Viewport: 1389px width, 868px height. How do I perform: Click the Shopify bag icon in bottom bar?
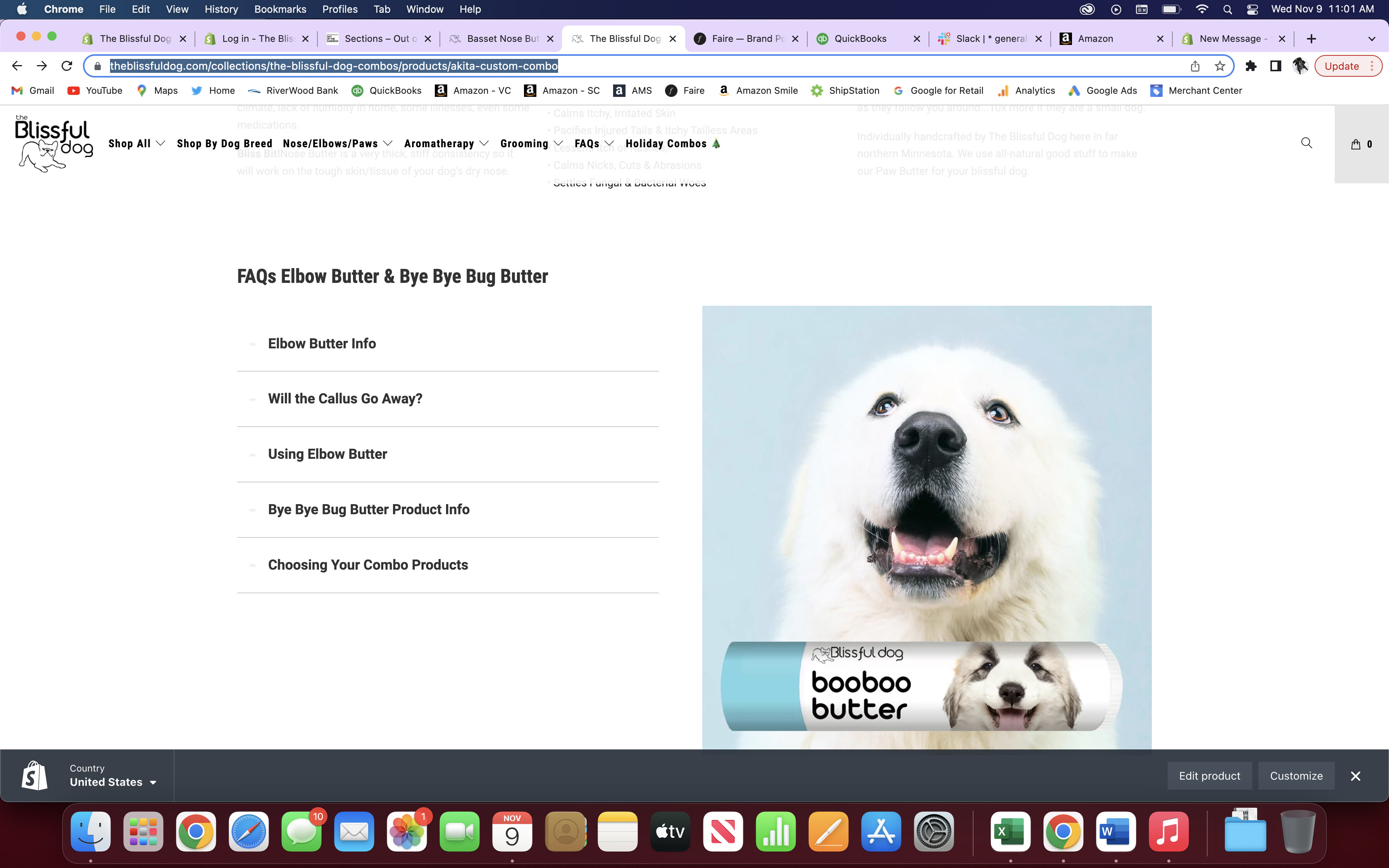coord(34,775)
